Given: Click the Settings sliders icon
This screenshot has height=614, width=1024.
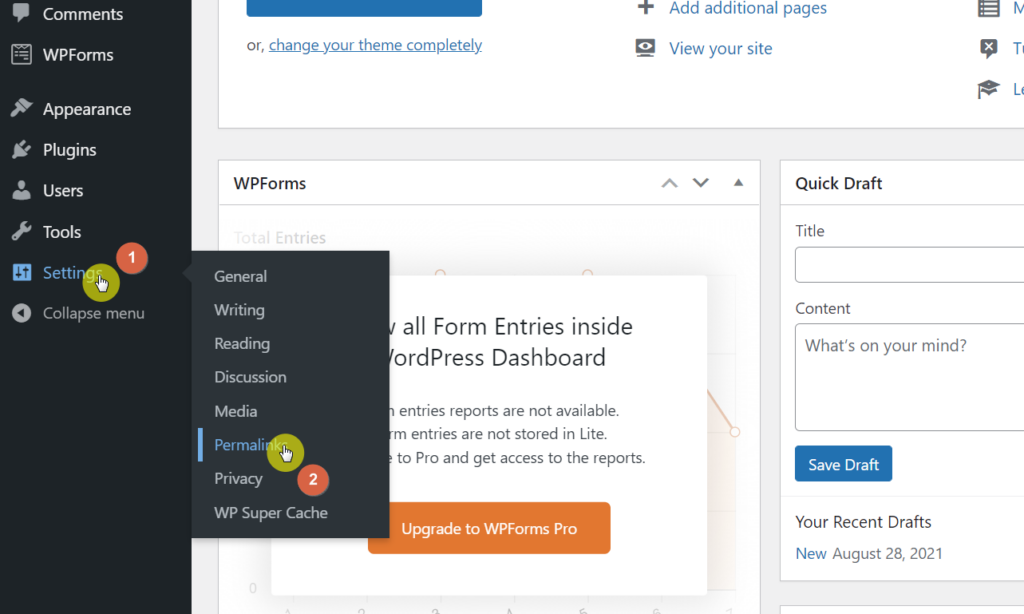Looking at the screenshot, I should point(22,272).
